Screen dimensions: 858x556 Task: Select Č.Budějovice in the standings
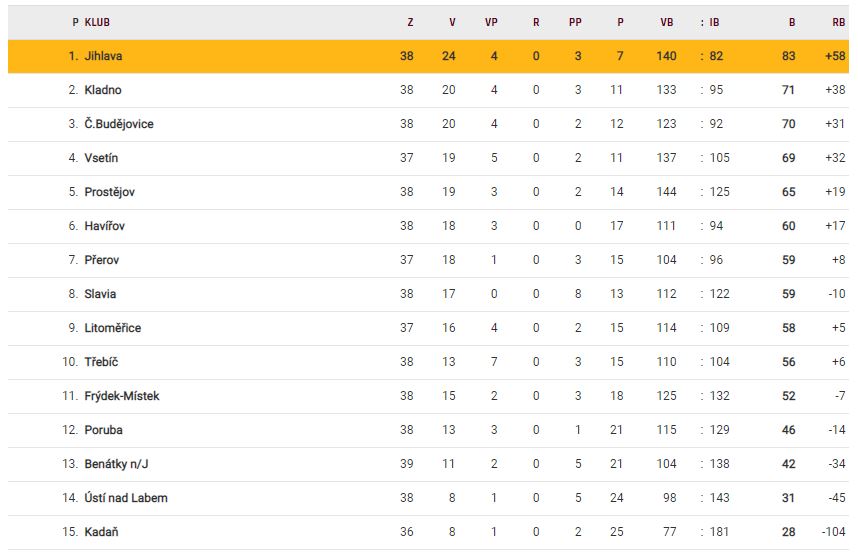pyautogui.click(x=119, y=124)
